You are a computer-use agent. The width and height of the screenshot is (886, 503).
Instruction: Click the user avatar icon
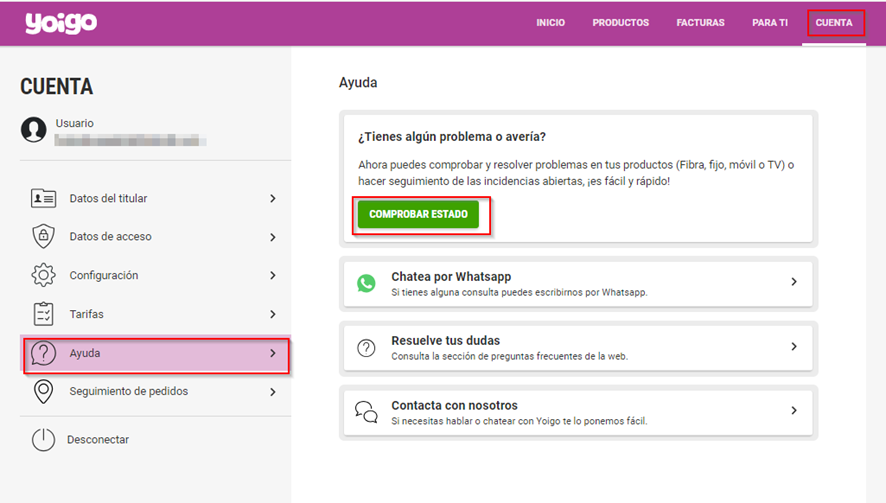pyautogui.click(x=34, y=129)
